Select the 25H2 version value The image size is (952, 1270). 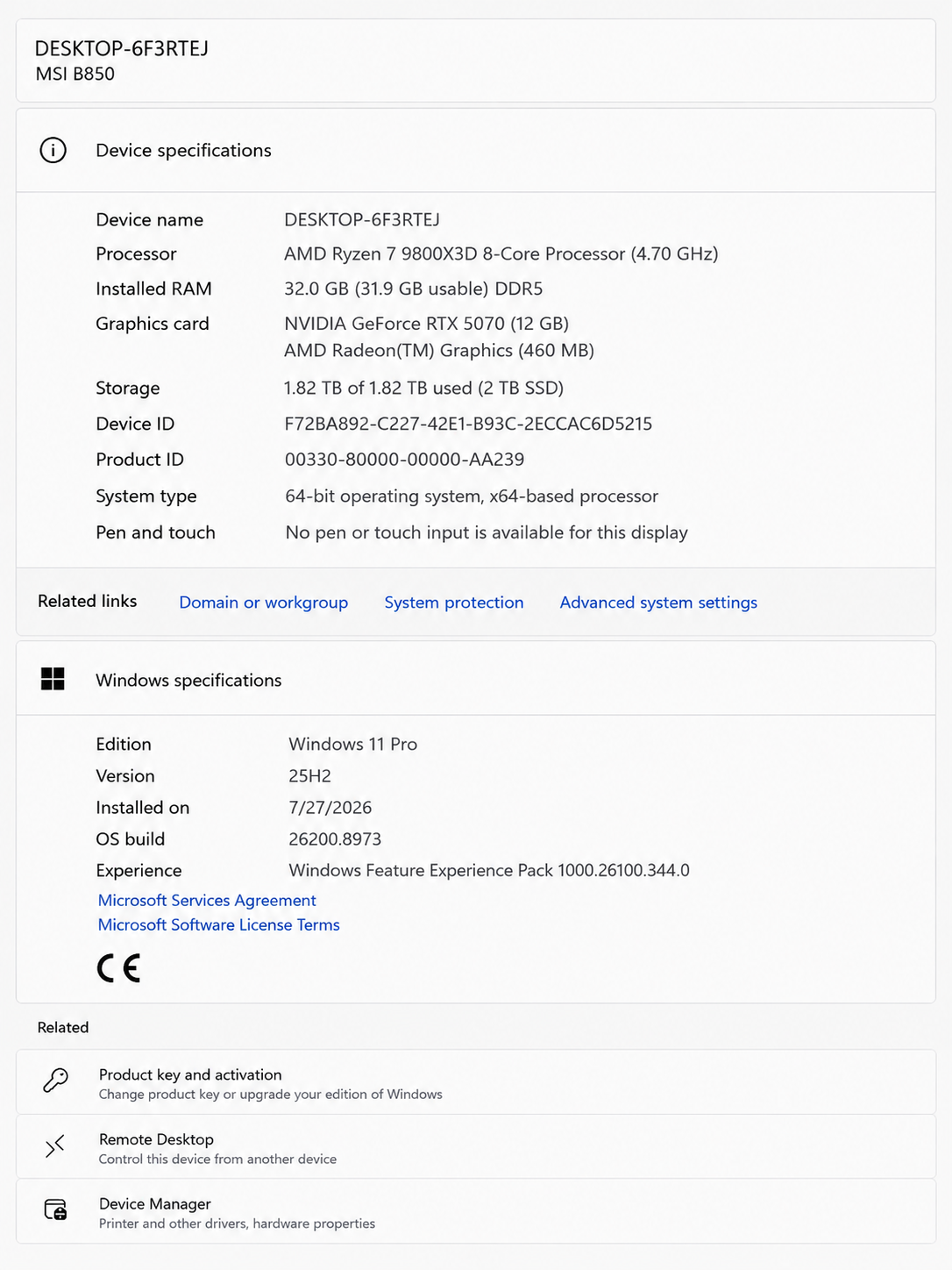[x=309, y=776]
